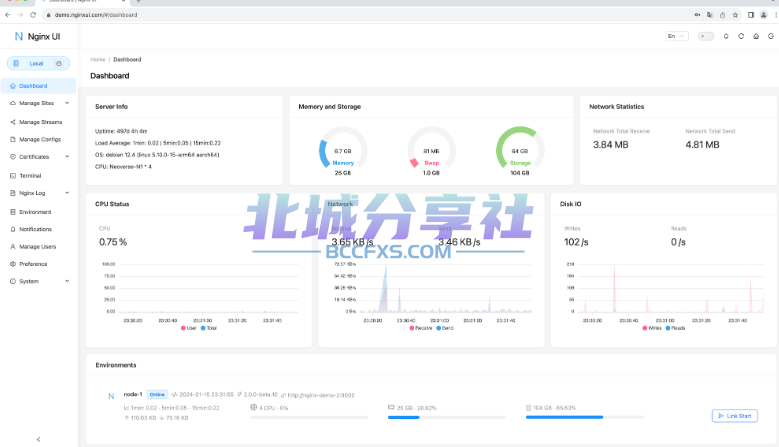Screen dimensions: 779x447
Task: Click the Notifications bell sidebar icon
Action: pyautogui.click(x=13, y=229)
